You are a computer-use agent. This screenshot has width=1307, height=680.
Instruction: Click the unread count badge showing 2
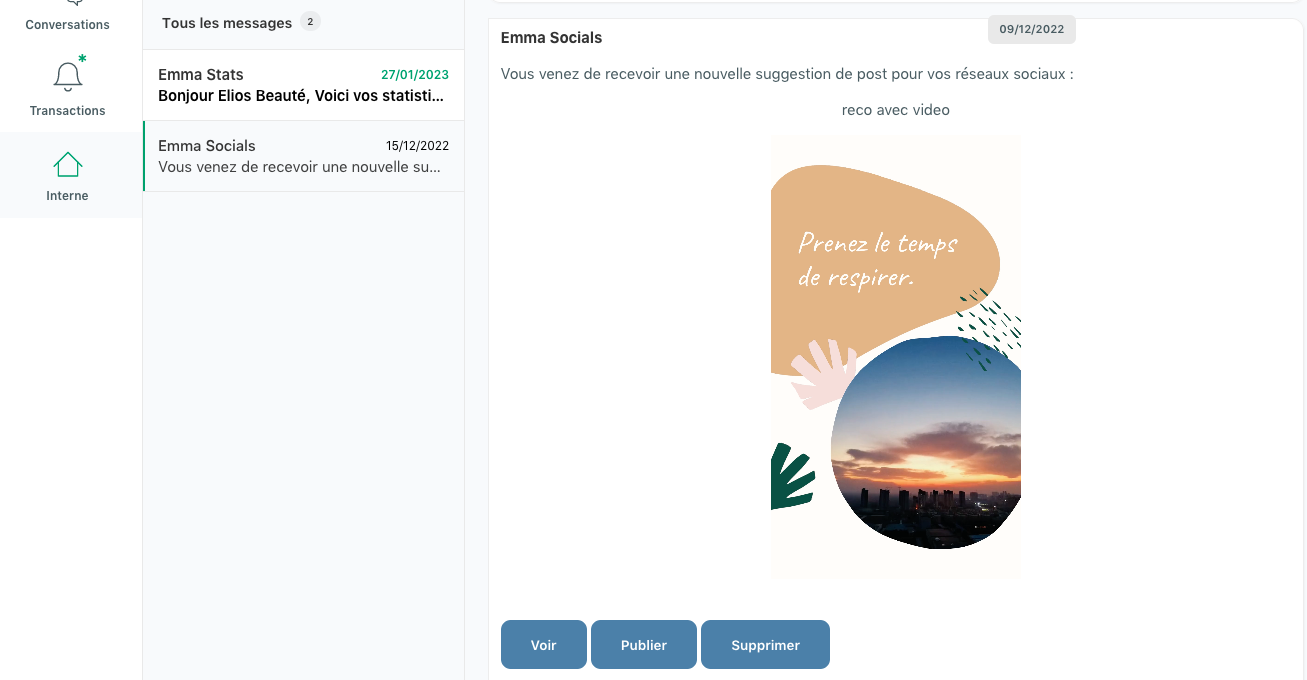[310, 22]
